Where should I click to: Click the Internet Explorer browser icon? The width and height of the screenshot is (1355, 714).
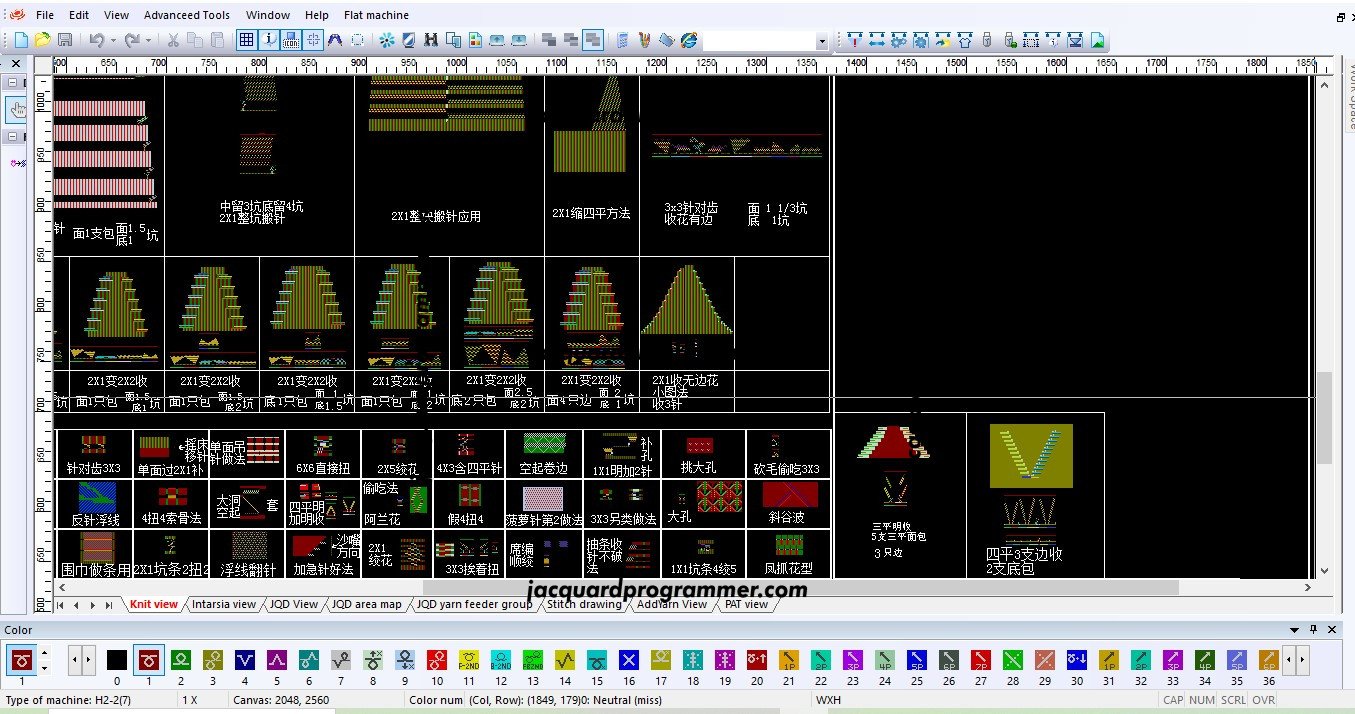pos(689,40)
